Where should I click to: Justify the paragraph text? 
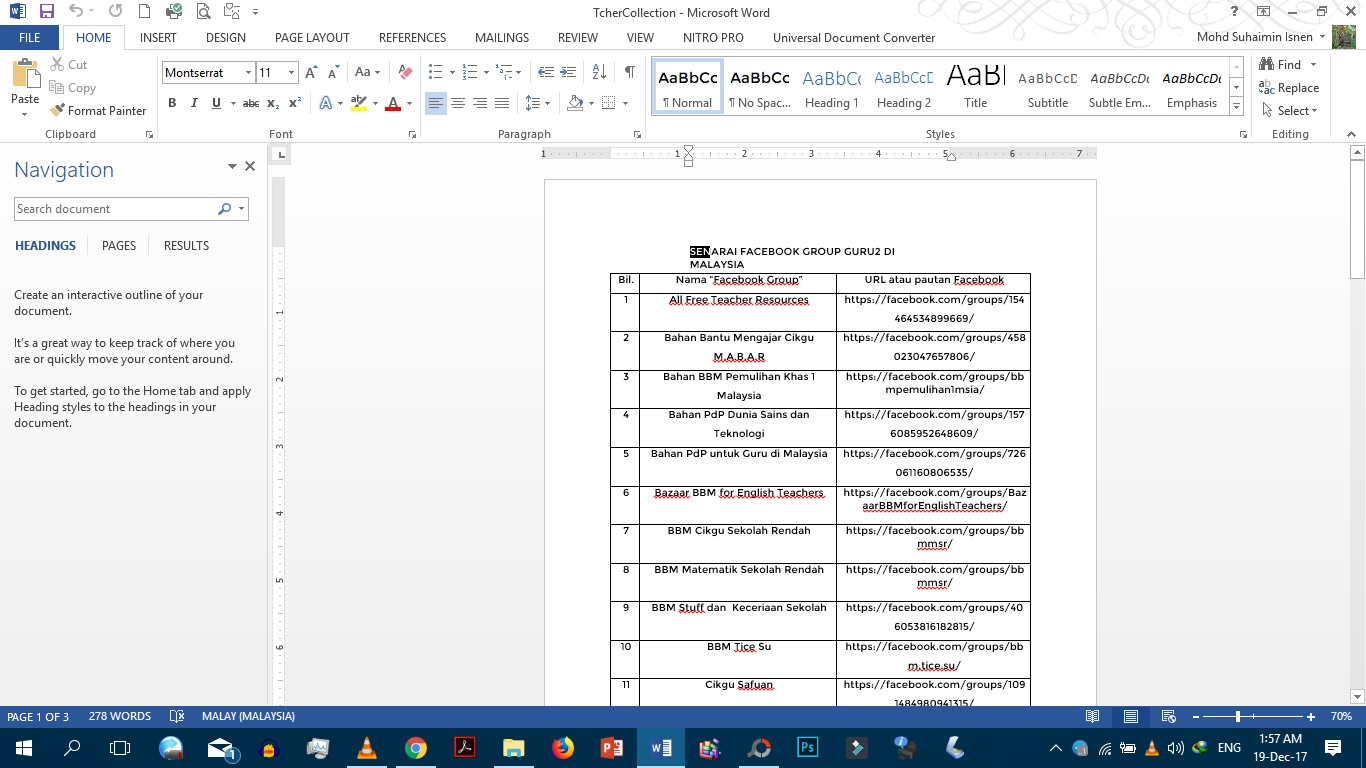(x=502, y=103)
